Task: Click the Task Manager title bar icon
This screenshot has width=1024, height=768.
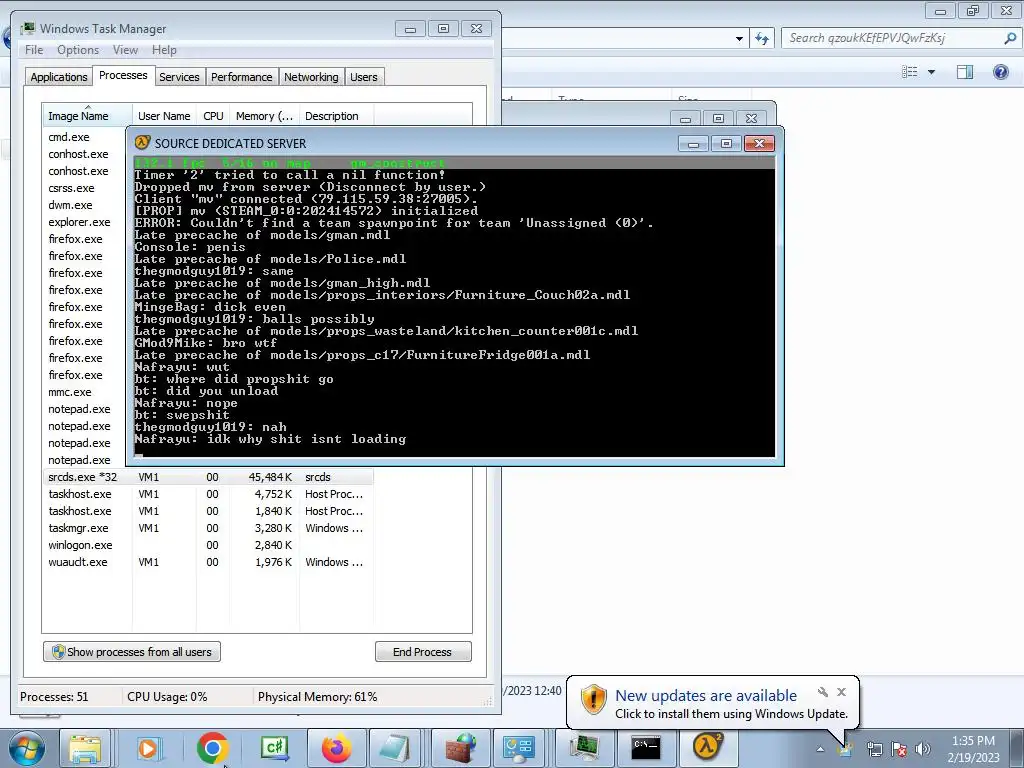Action: [x=27, y=29]
